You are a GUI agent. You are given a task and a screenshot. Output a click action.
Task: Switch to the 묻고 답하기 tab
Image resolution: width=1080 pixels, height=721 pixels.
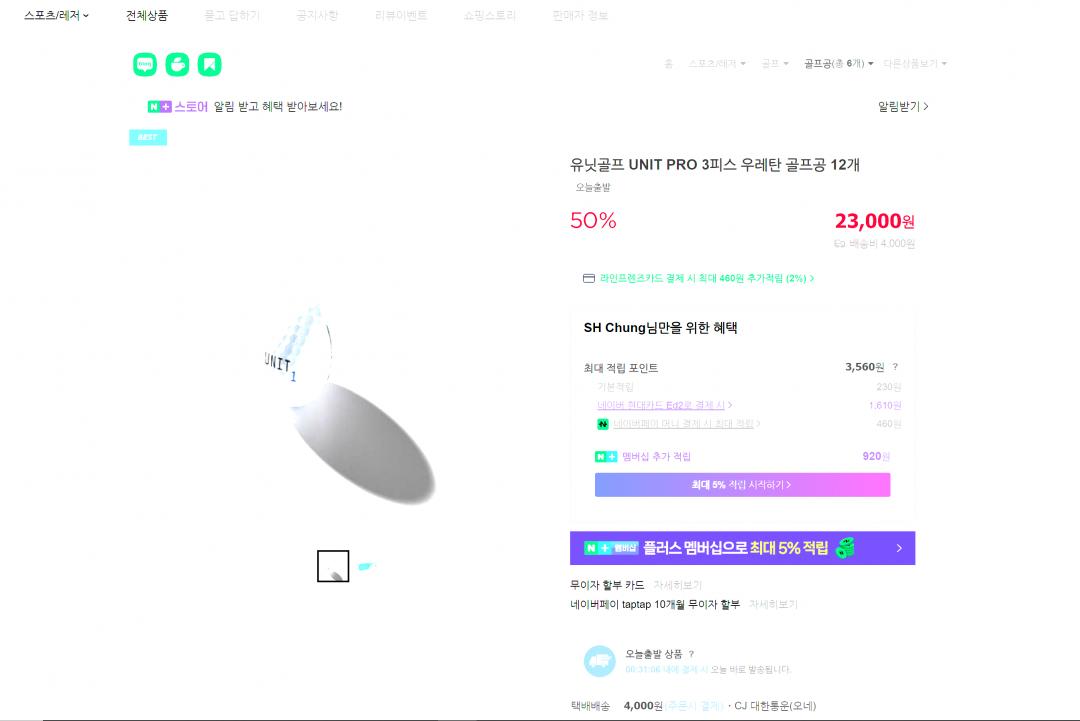[x=231, y=16]
